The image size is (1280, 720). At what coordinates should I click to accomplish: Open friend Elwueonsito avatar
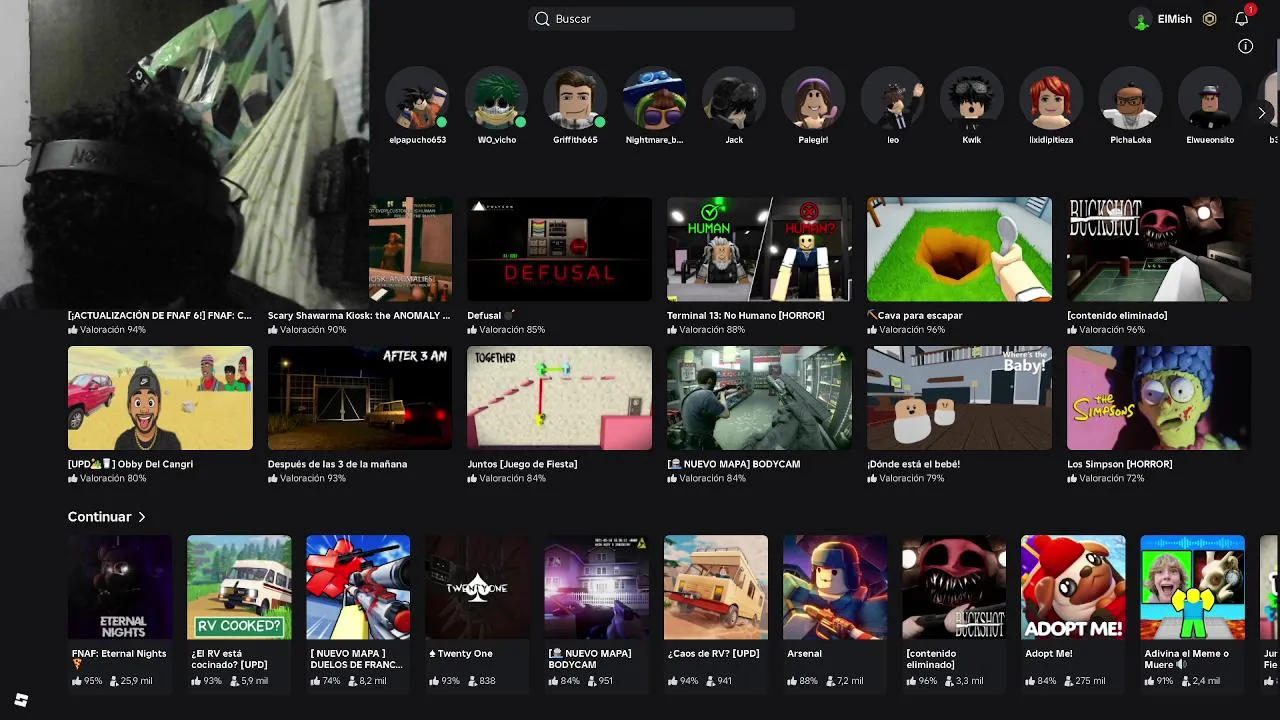(1210, 99)
